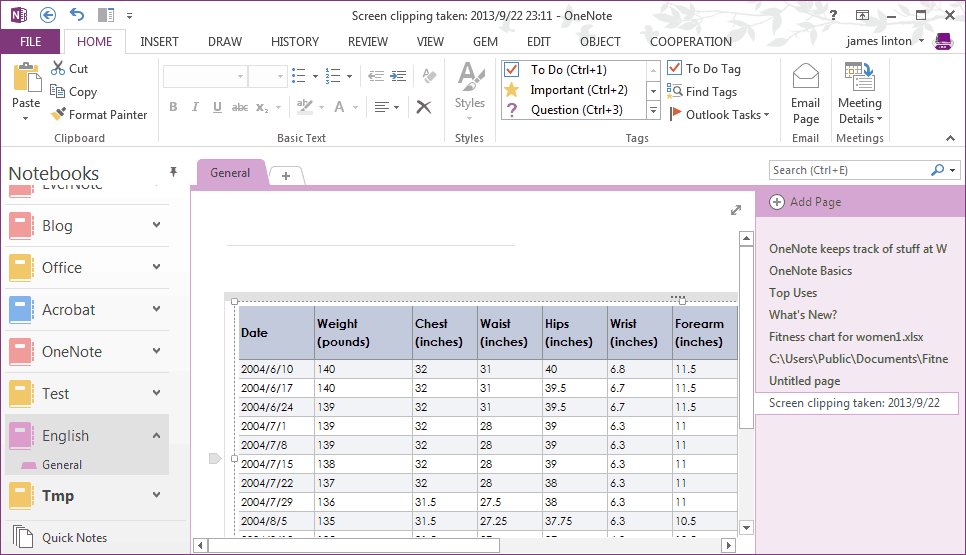This screenshot has width=966, height=555.
Task: Open the font name dropdown
Action: (x=240, y=76)
